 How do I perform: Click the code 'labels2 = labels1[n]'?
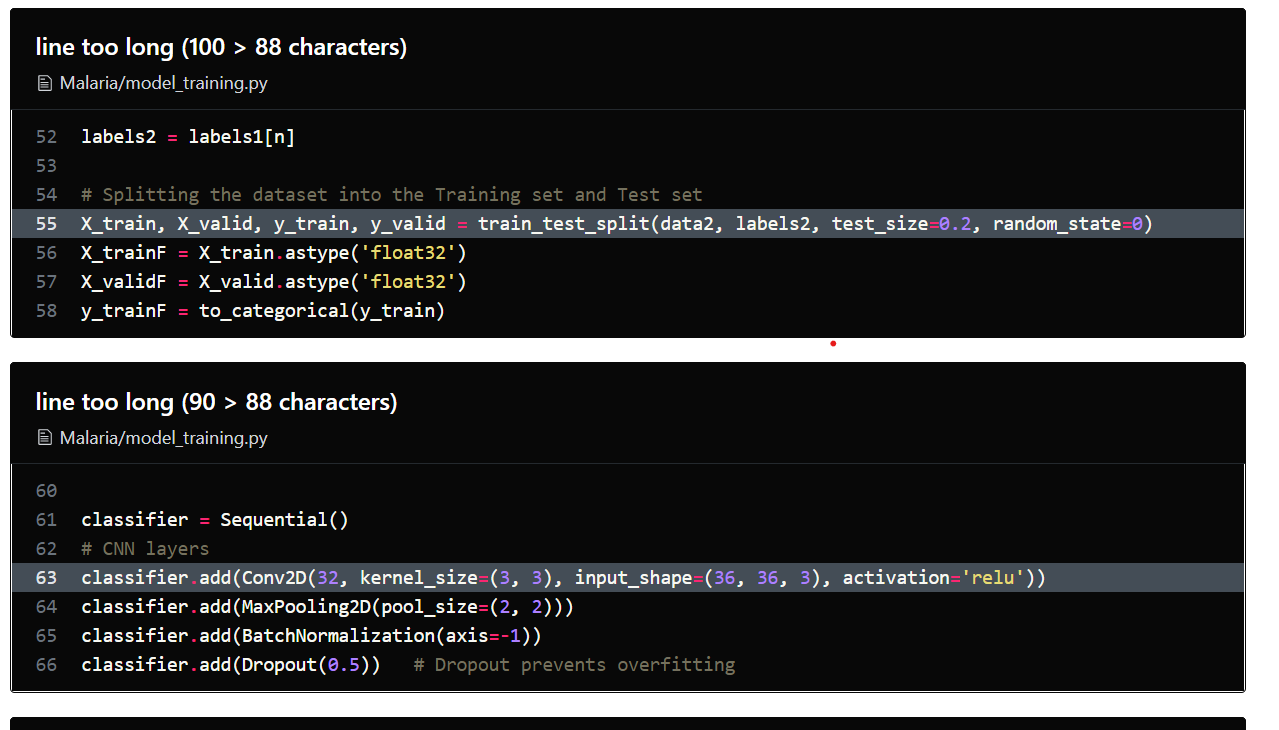coord(188,137)
